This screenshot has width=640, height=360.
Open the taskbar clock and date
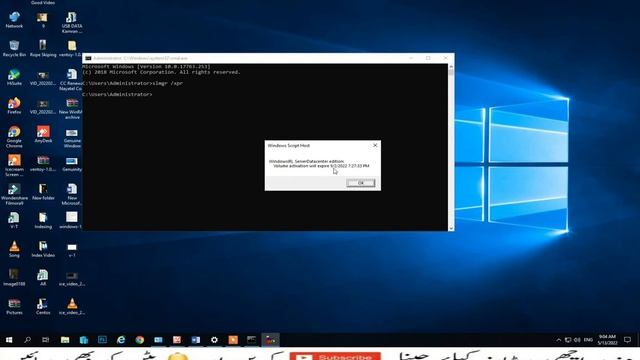(x=607, y=340)
